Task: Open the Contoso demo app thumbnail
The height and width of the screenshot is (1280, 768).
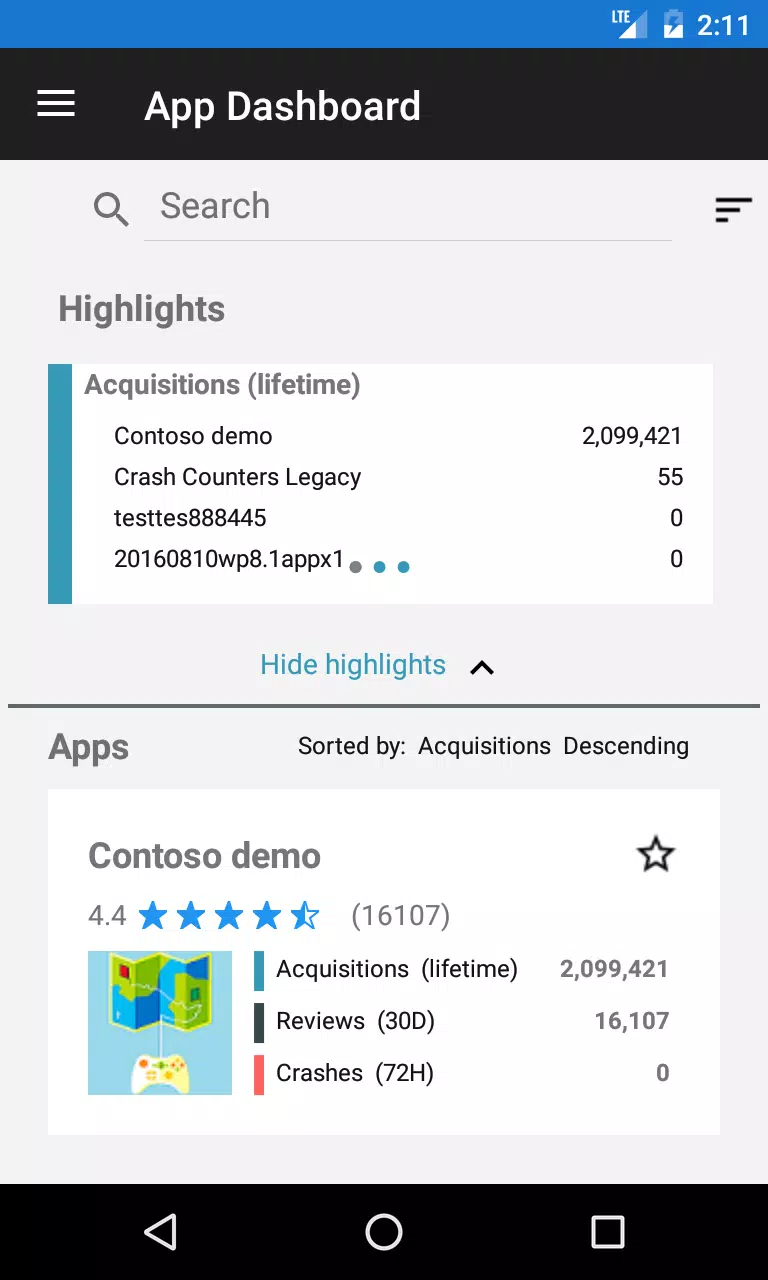Action: 160,1022
